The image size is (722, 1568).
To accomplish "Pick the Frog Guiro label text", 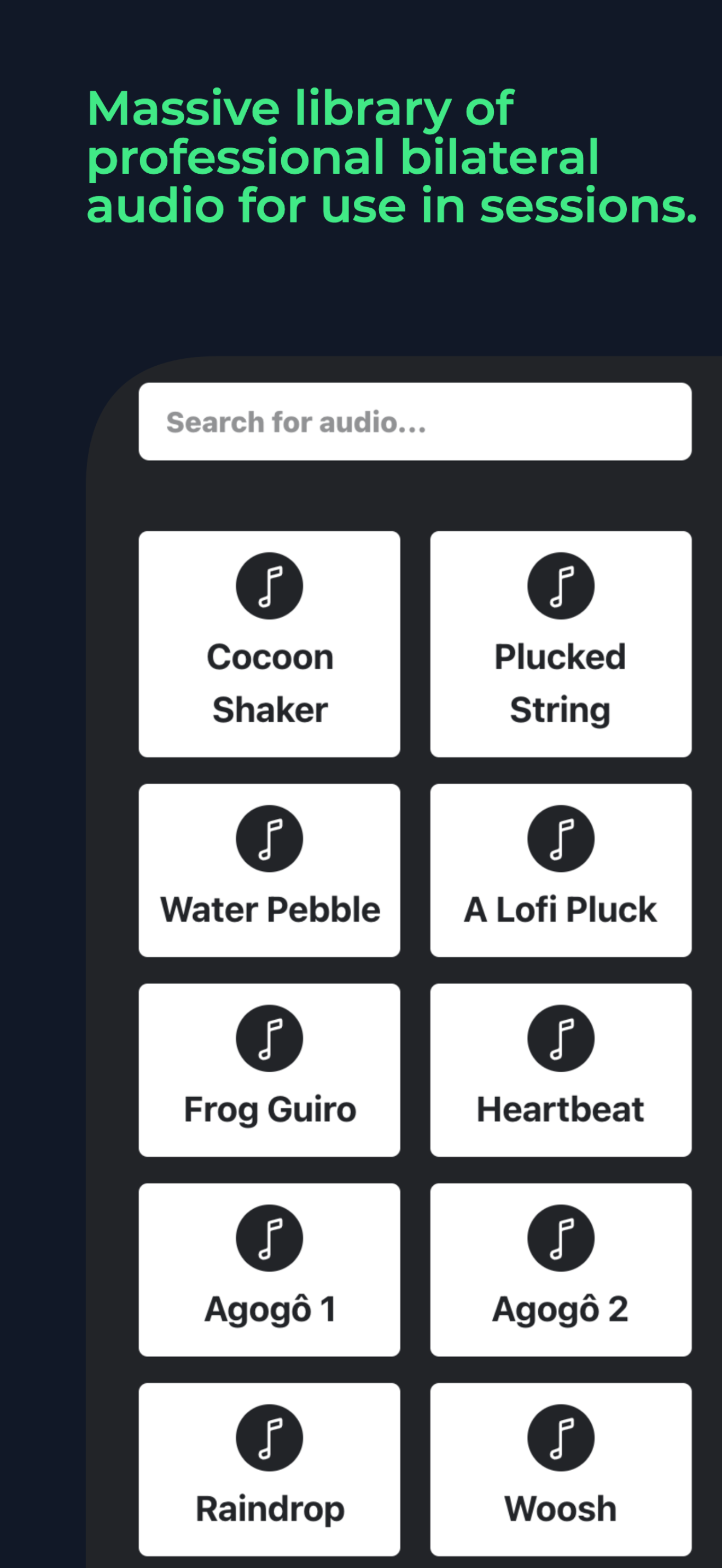I will [270, 1110].
